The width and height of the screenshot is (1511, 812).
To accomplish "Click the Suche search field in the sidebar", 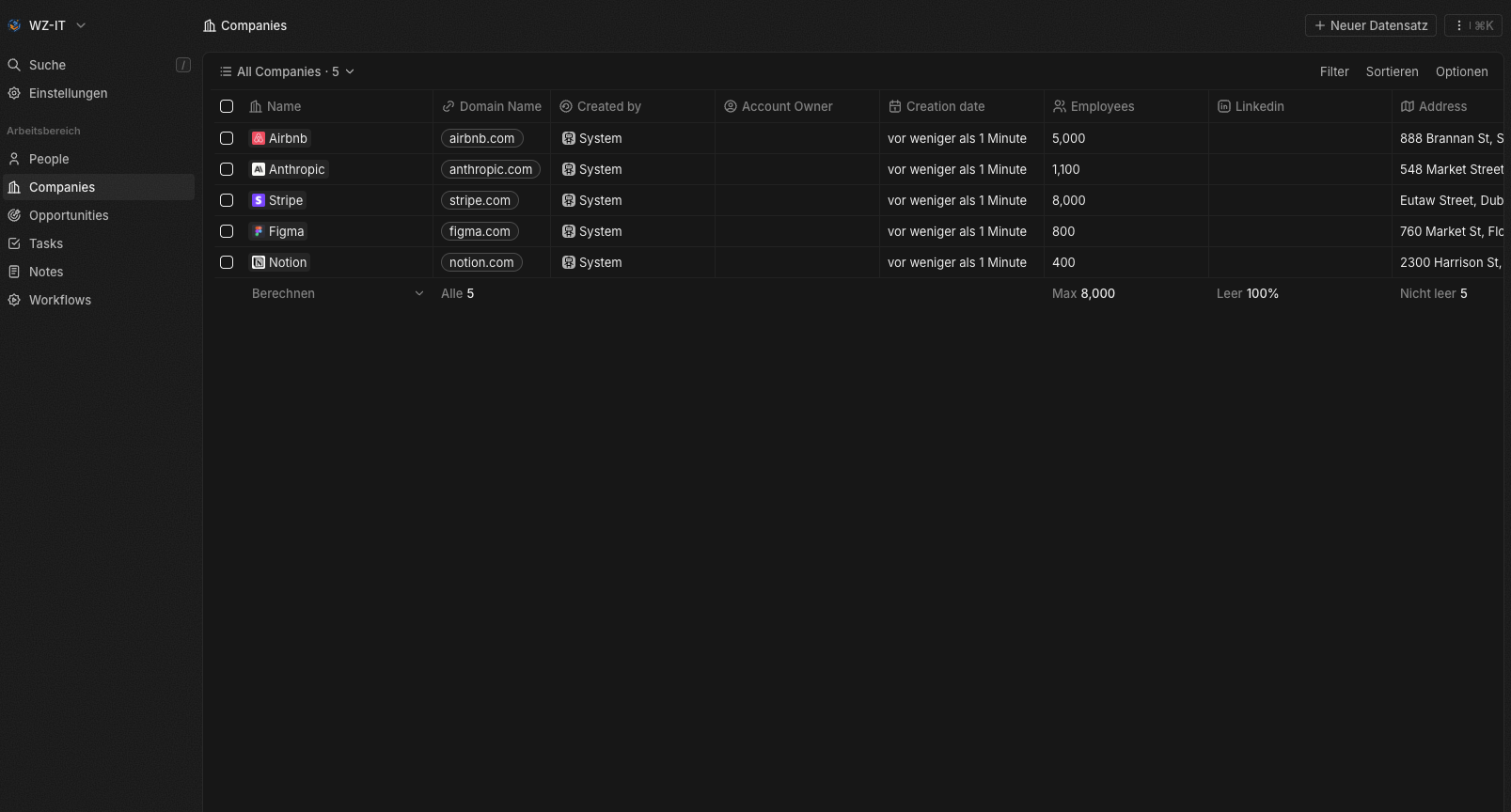I will pos(99,65).
